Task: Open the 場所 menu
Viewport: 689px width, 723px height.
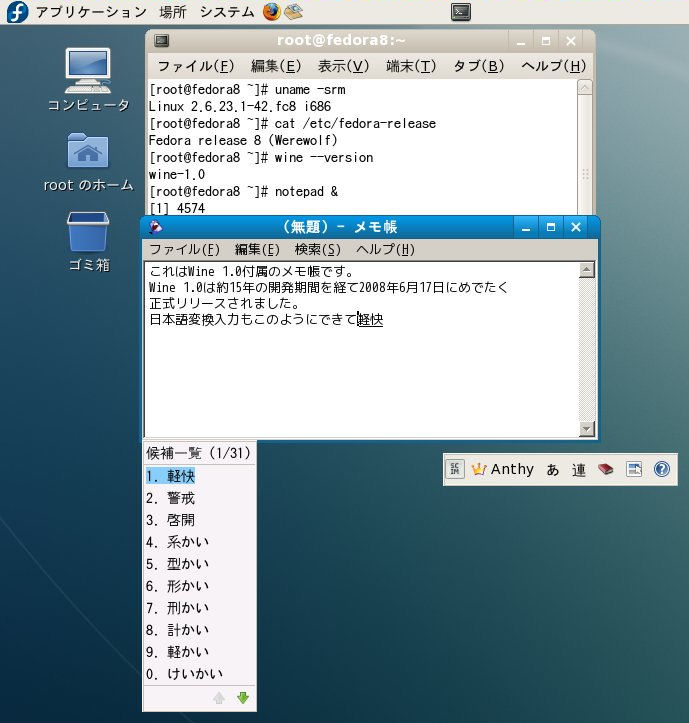Action: pos(172,12)
